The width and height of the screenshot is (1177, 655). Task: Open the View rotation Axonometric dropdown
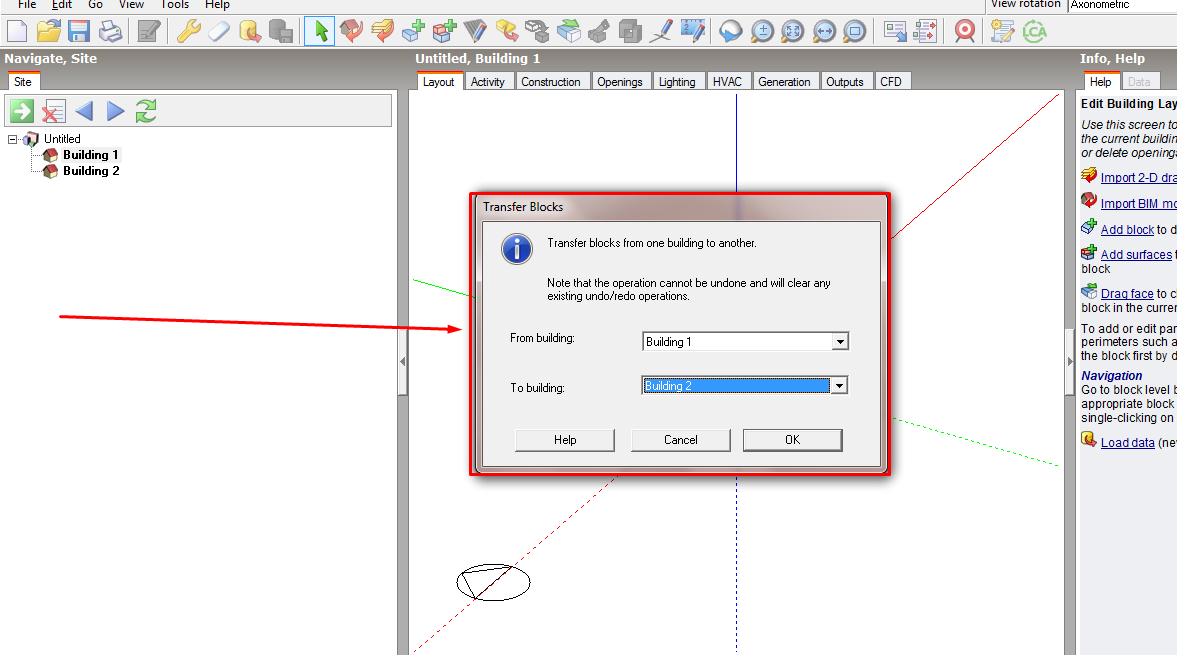tap(1123, 5)
